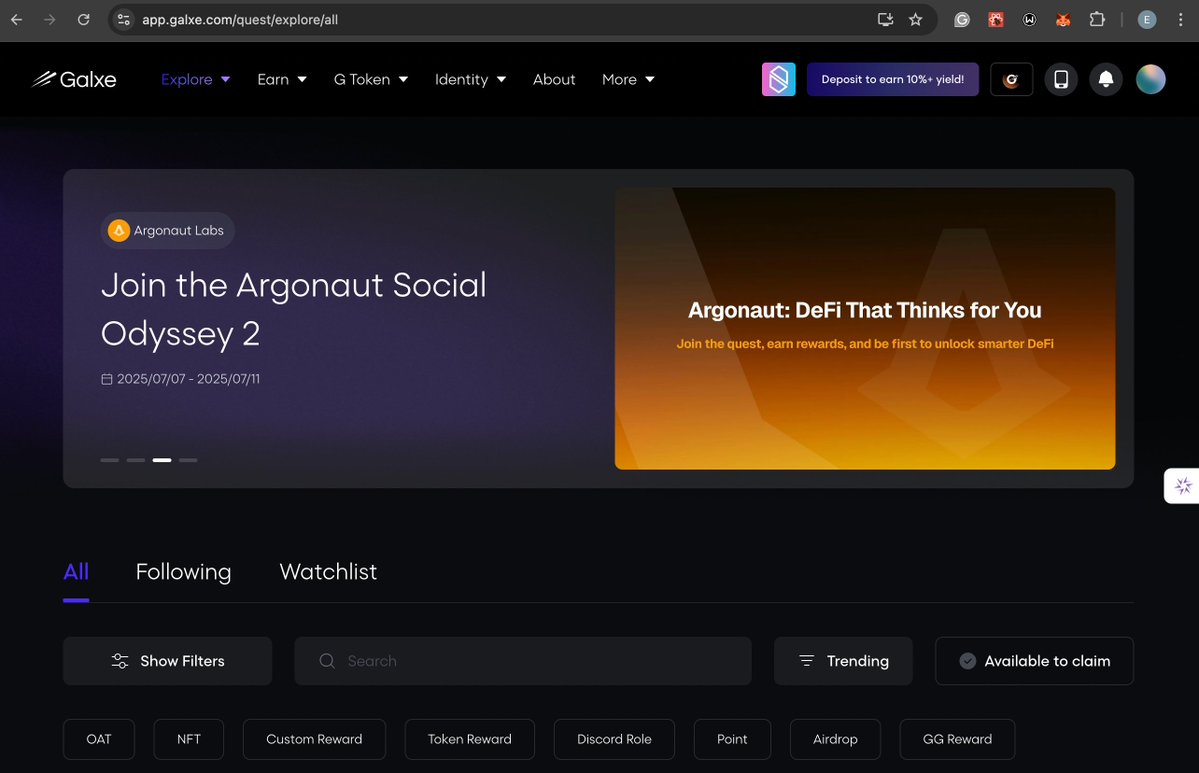Image resolution: width=1199 pixels, height=773 pixels.
Task: Open the Extensions puzzle menu
Action: click(x=1097, y=20)
